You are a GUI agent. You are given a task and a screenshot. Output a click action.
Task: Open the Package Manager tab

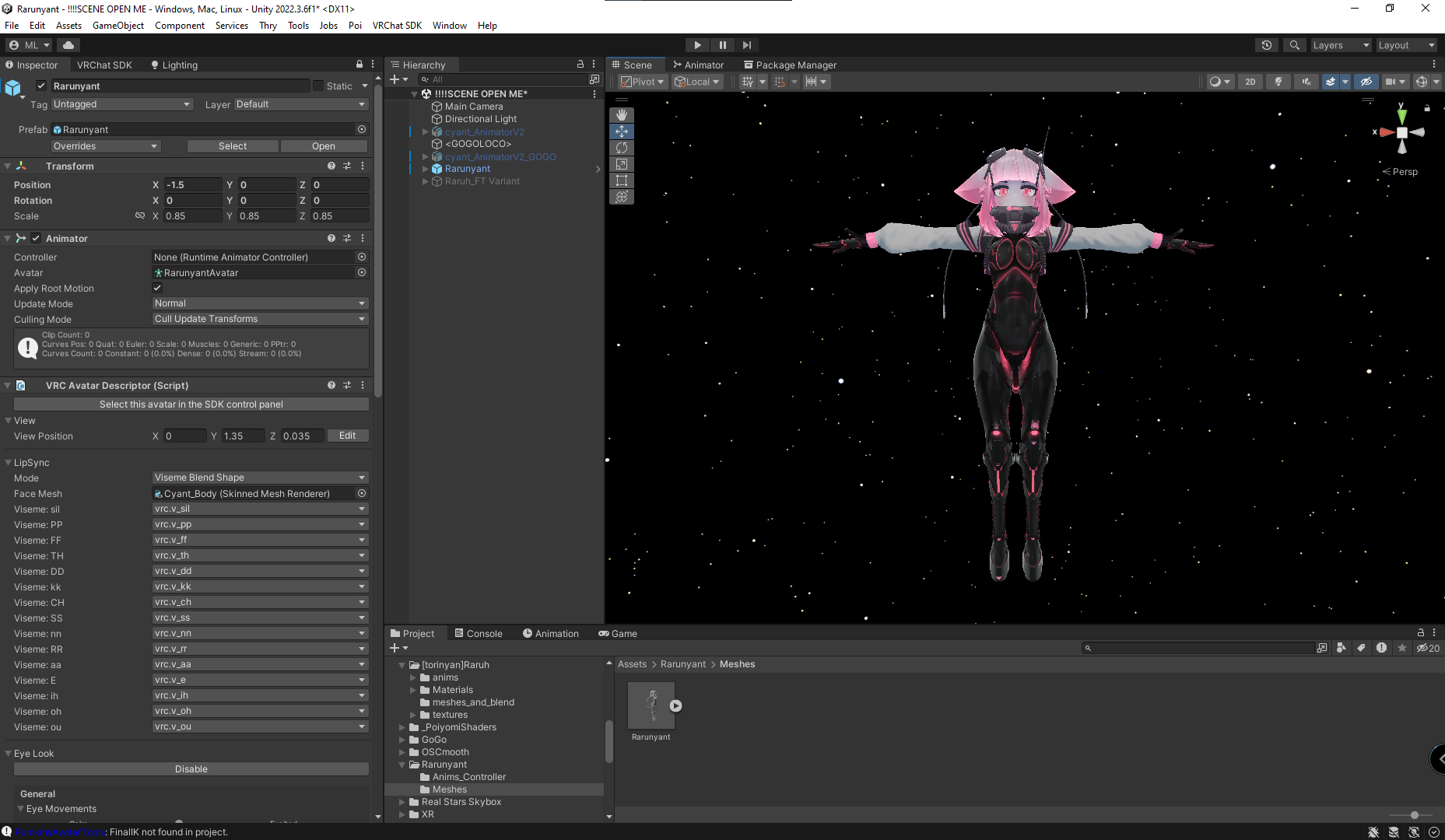tap(790, 65)
